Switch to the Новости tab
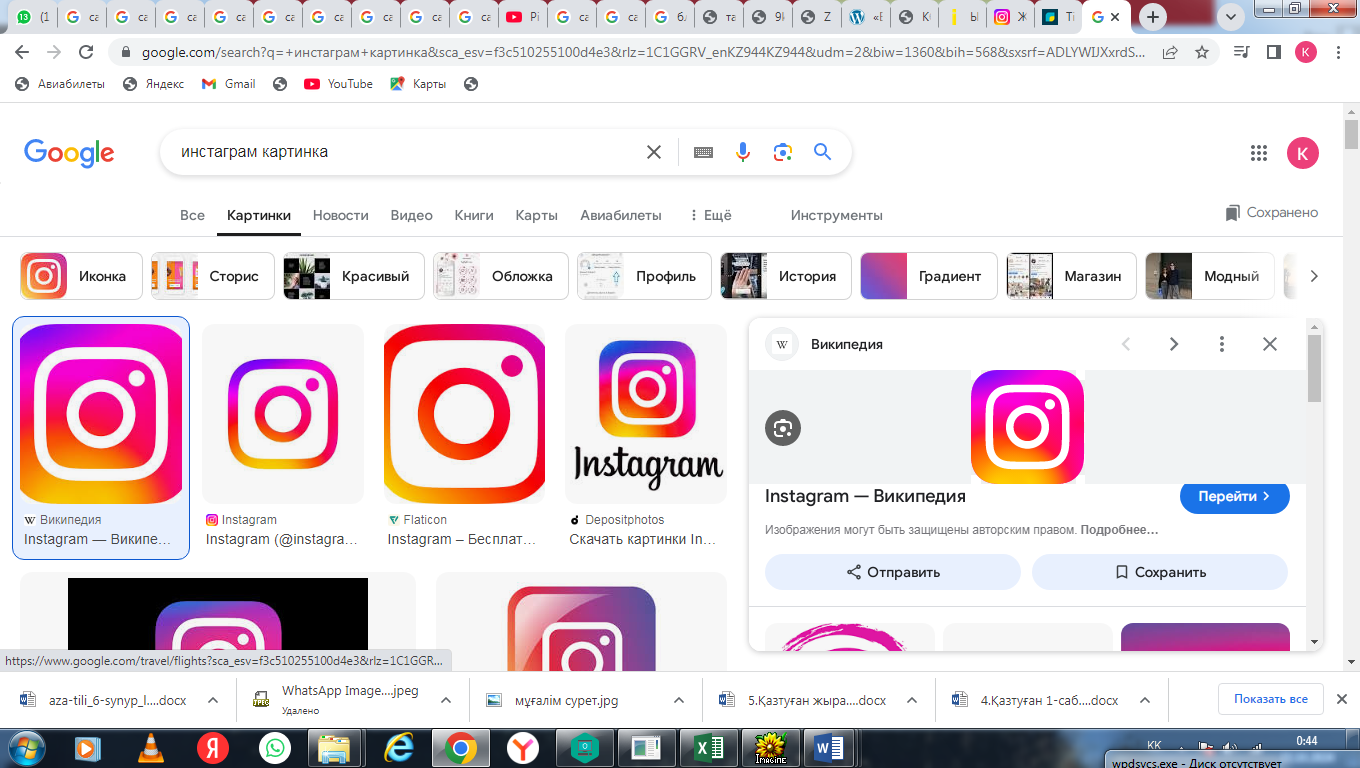 pyautogui.click(x=341, y=215)
